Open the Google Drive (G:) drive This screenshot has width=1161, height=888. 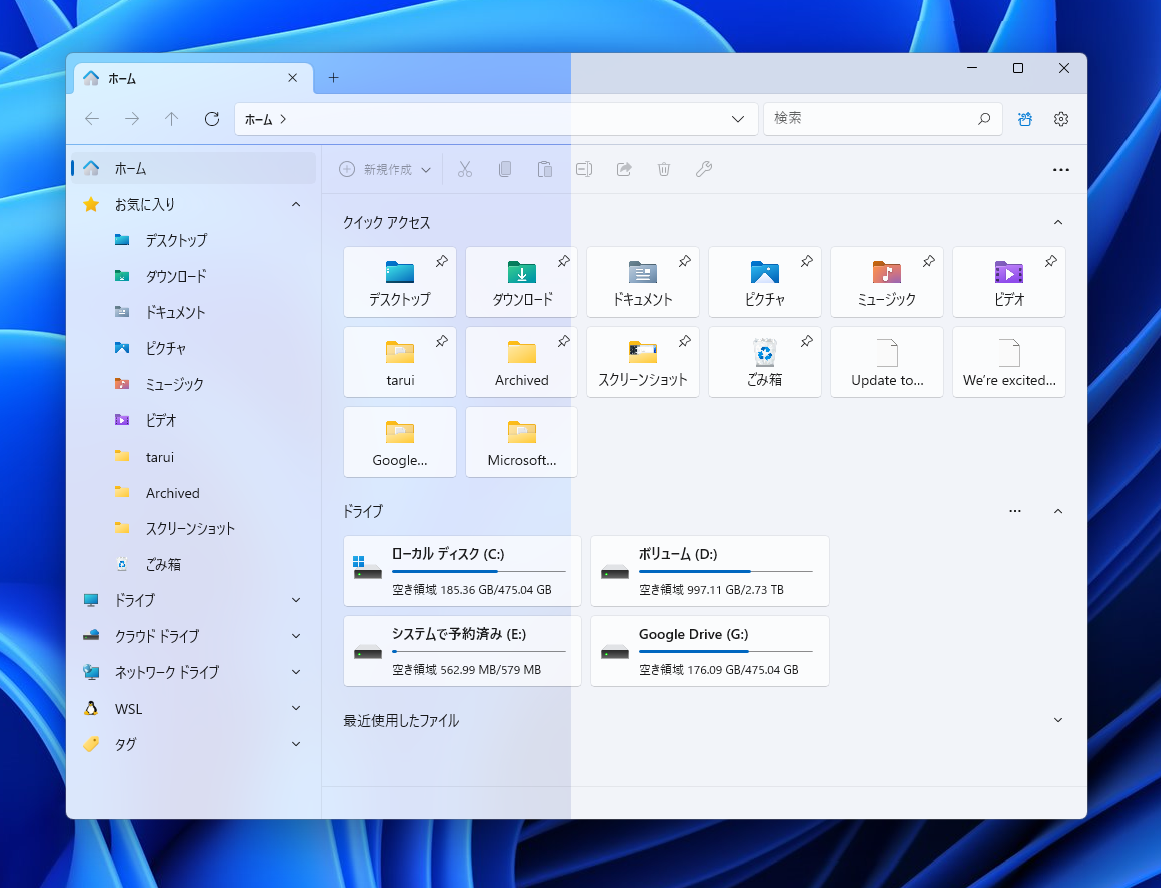point(709,651)
